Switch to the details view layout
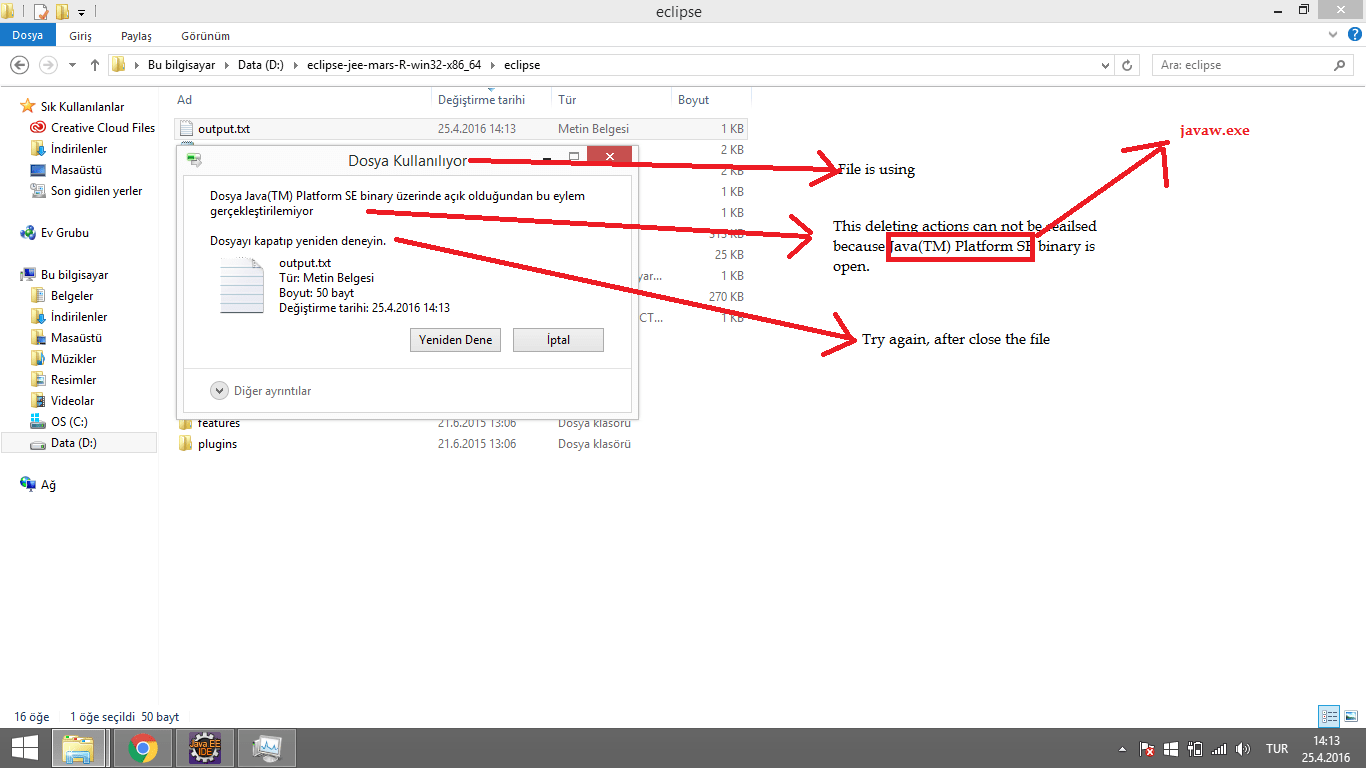 click(1329, 716)
